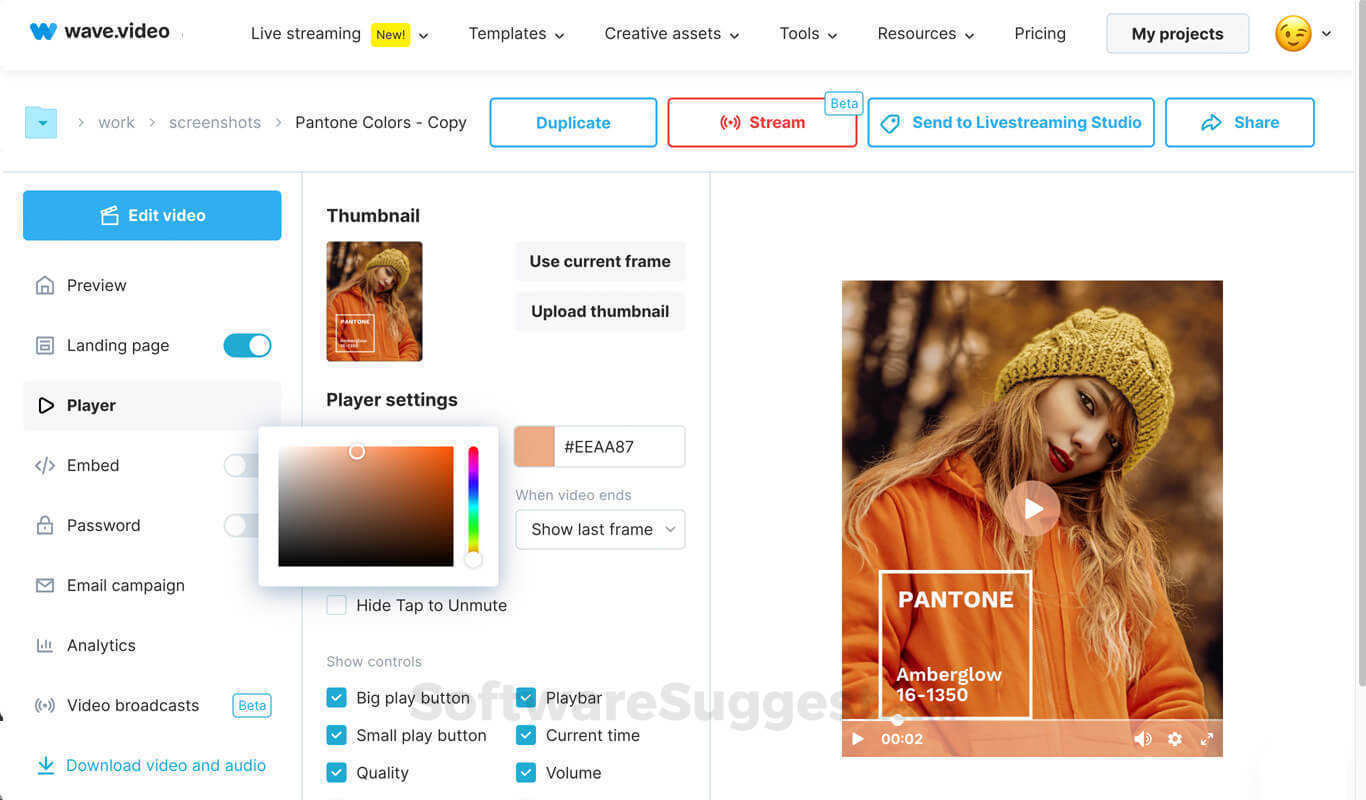This screenshot has width=1366, height=800.
Task: Open the Show last frame dropdown
Action: (600, 529)
